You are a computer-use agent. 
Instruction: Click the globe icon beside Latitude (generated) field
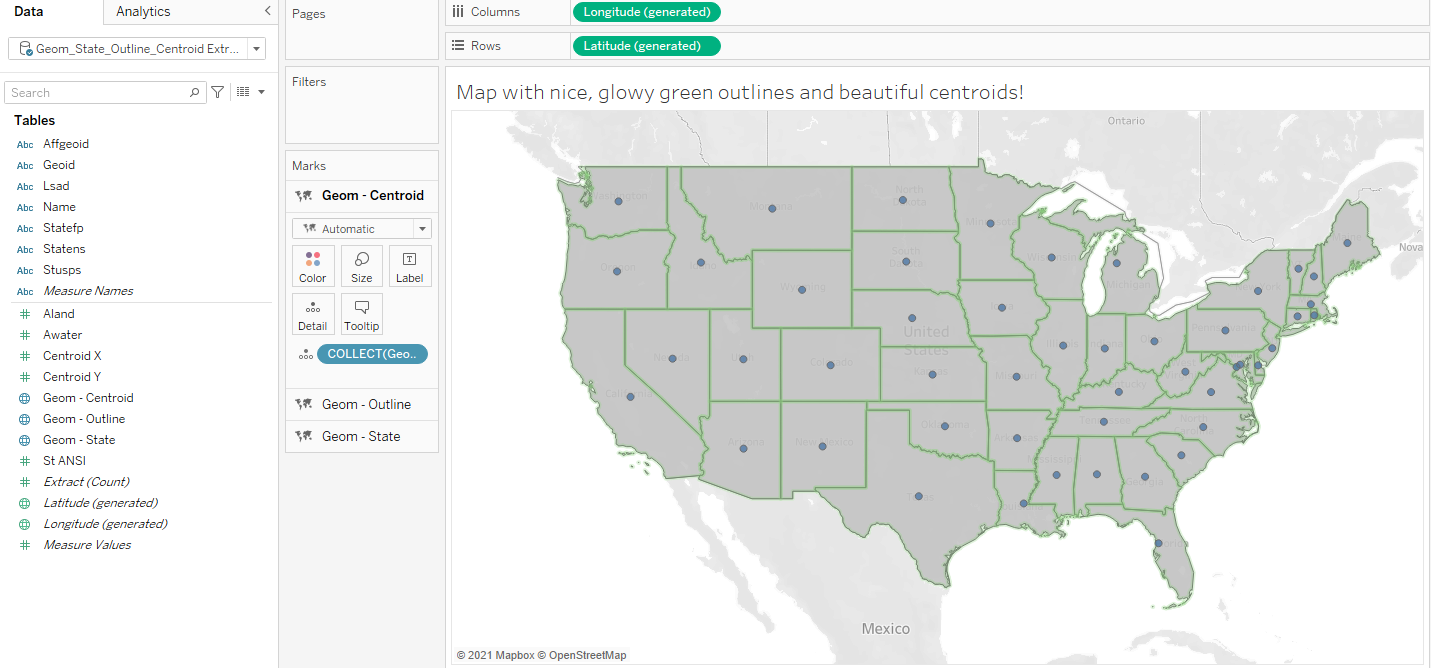[x=25, y=503]
